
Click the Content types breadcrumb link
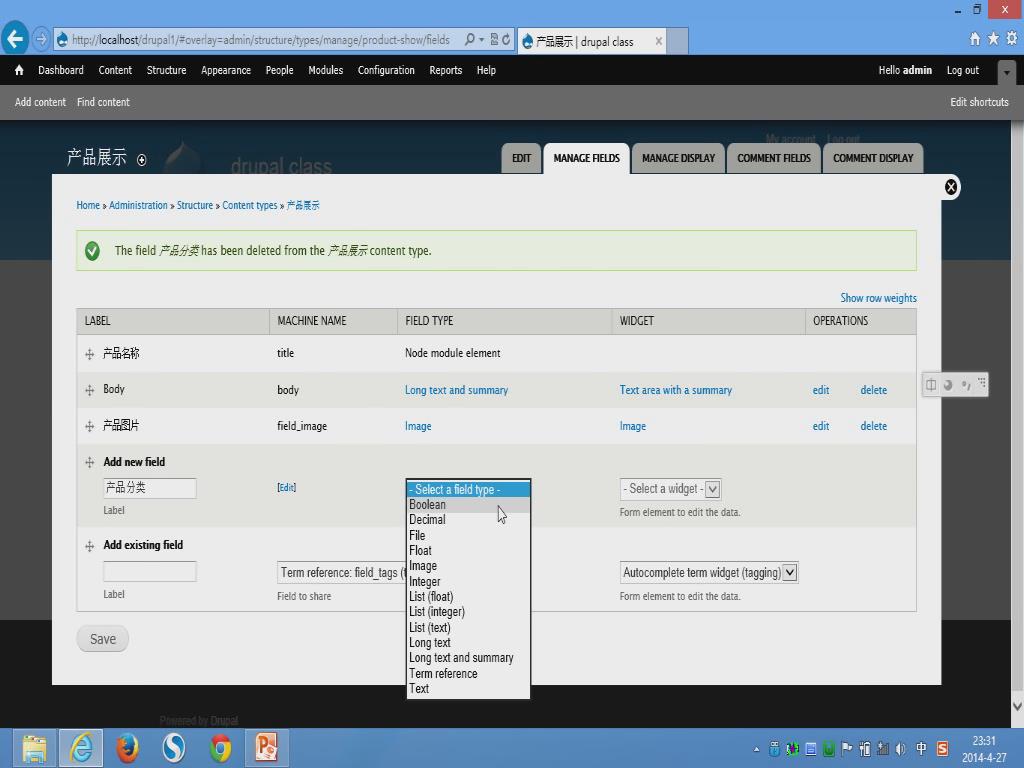coord(249,205)
